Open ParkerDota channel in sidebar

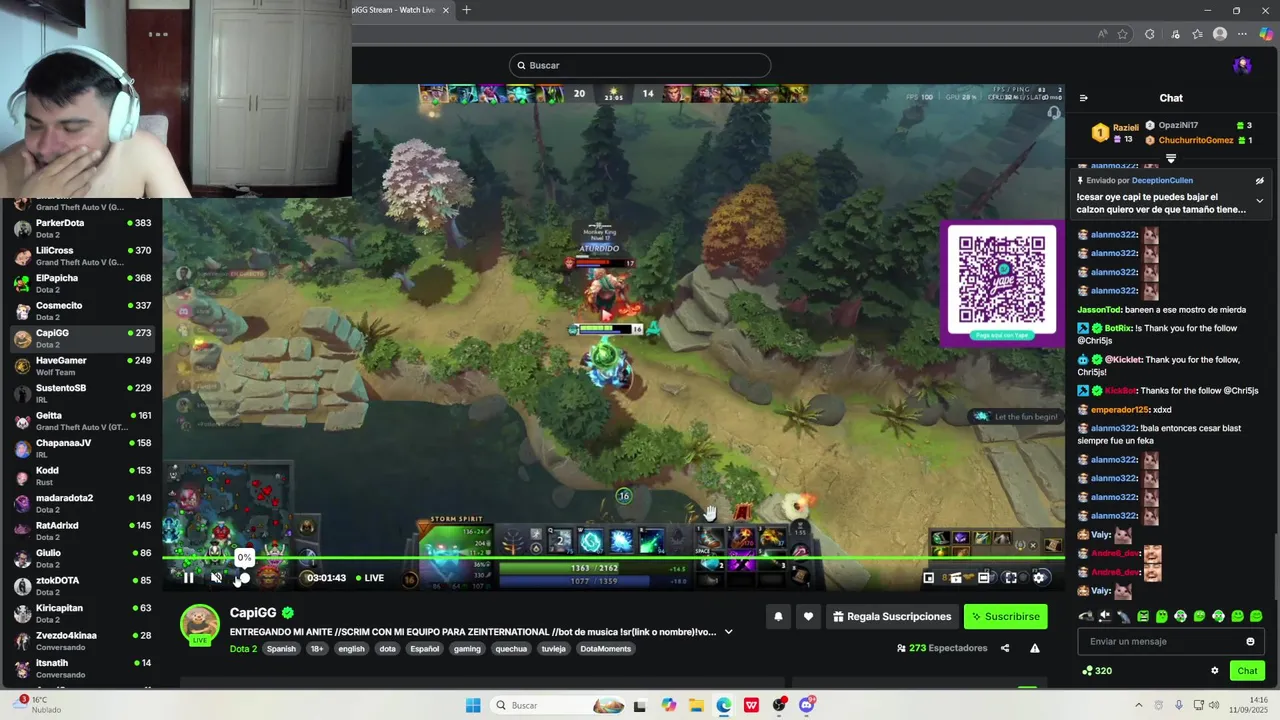coord(81,228)
